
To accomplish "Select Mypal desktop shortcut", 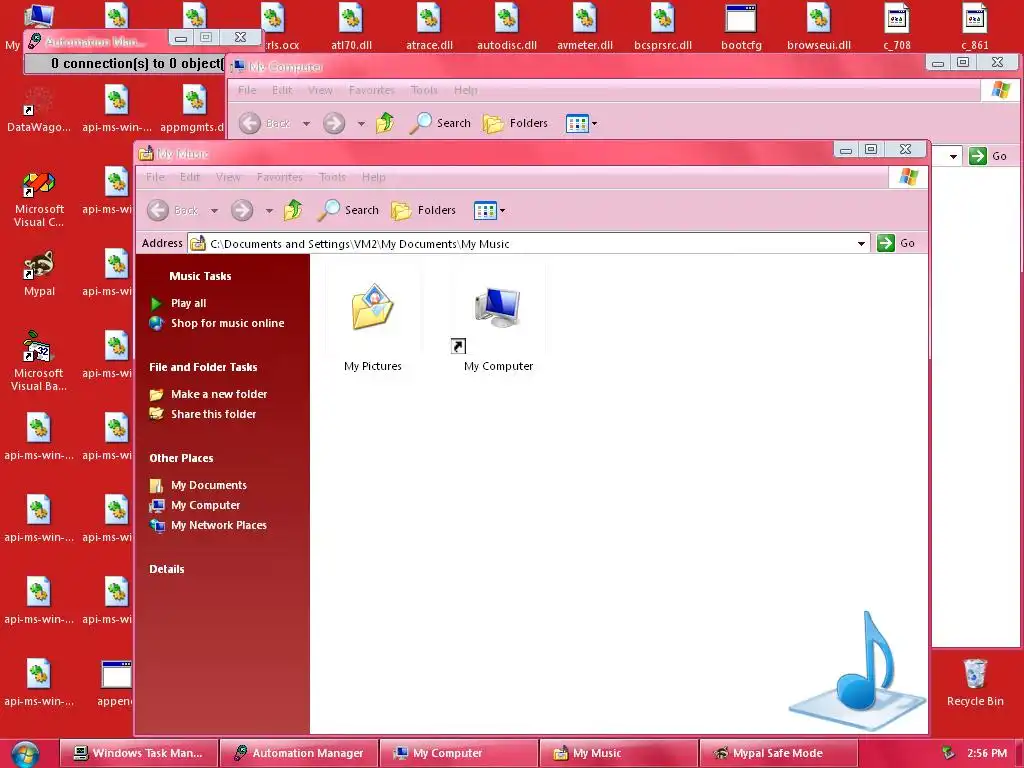I will pos(39,273).
